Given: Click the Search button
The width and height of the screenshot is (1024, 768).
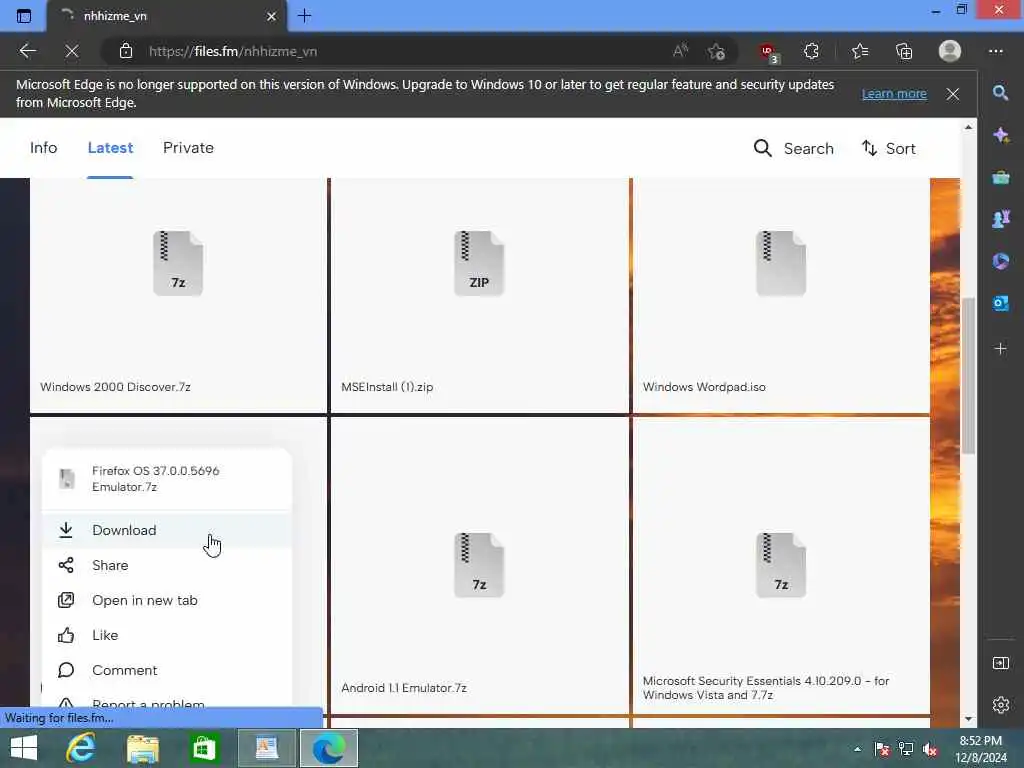Looking at the screenshot, I should point(793,148).
